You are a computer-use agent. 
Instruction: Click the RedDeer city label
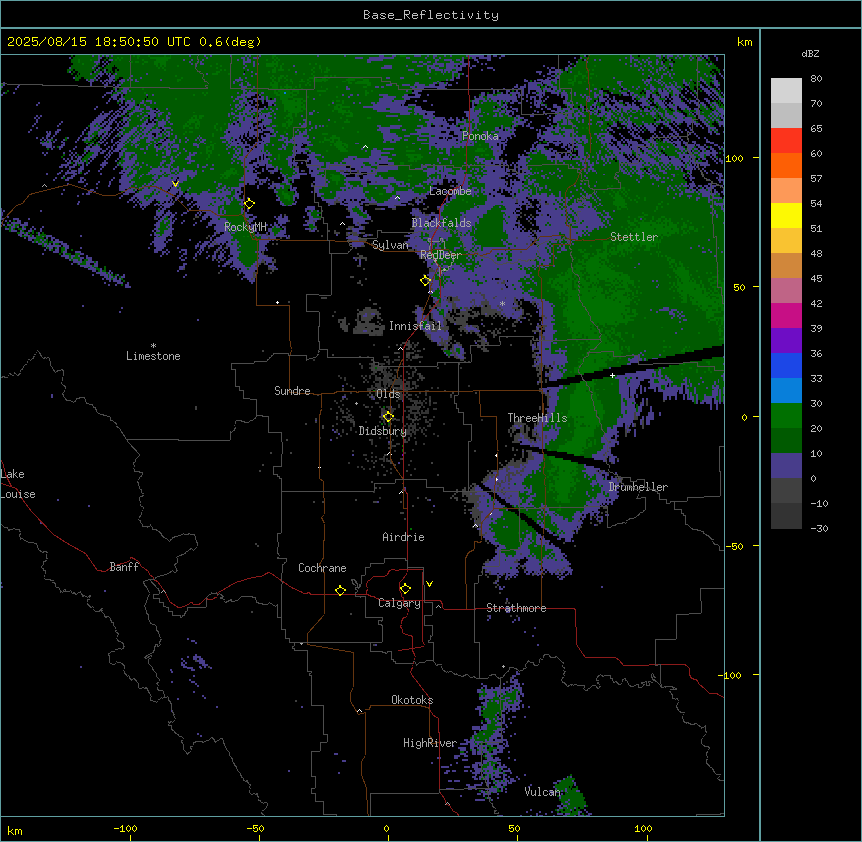pos(441,255)
